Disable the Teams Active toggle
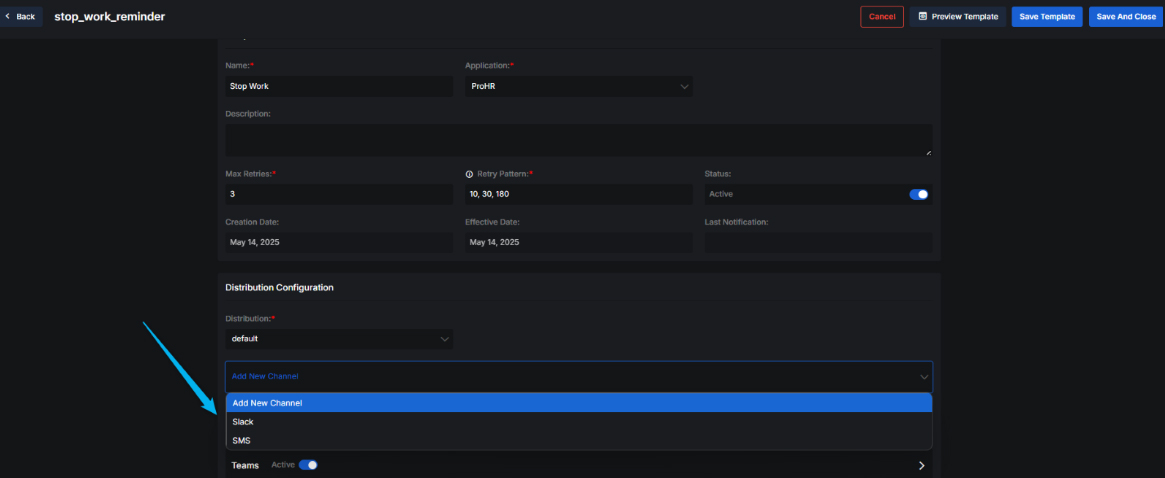 pyautogui.click(x=308, y=465)
